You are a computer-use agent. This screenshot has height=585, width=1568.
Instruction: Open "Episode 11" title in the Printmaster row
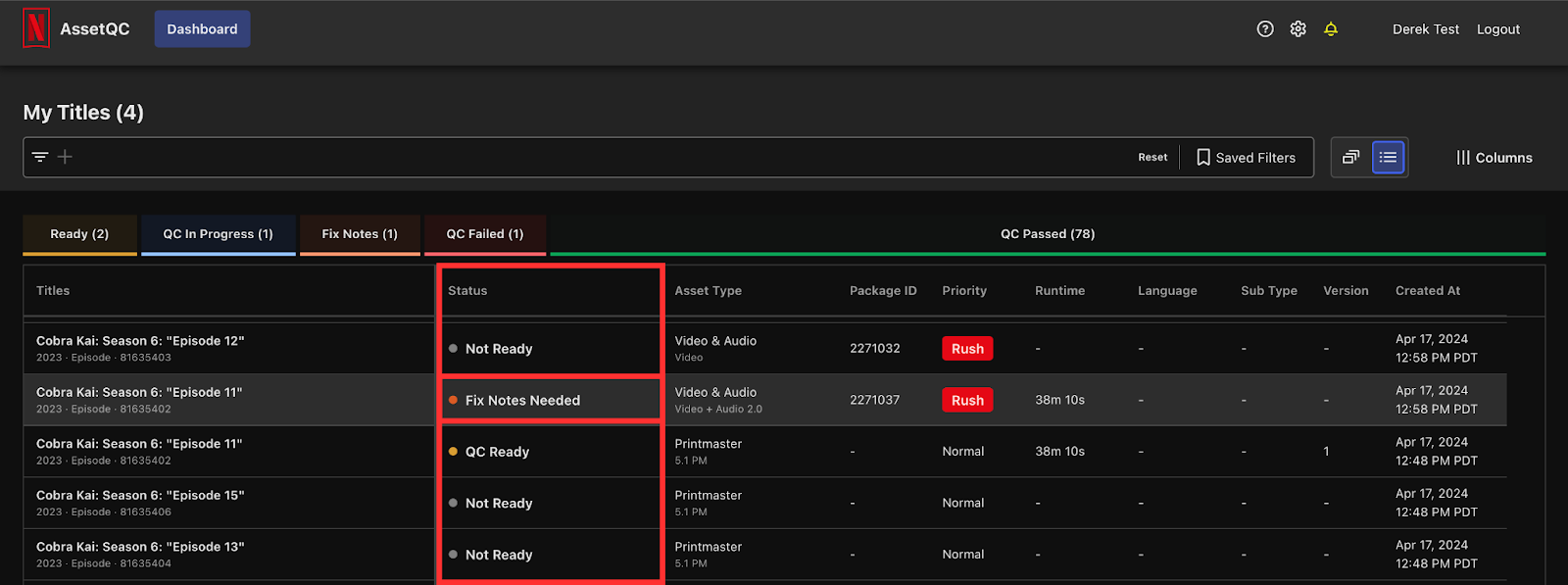139,444
